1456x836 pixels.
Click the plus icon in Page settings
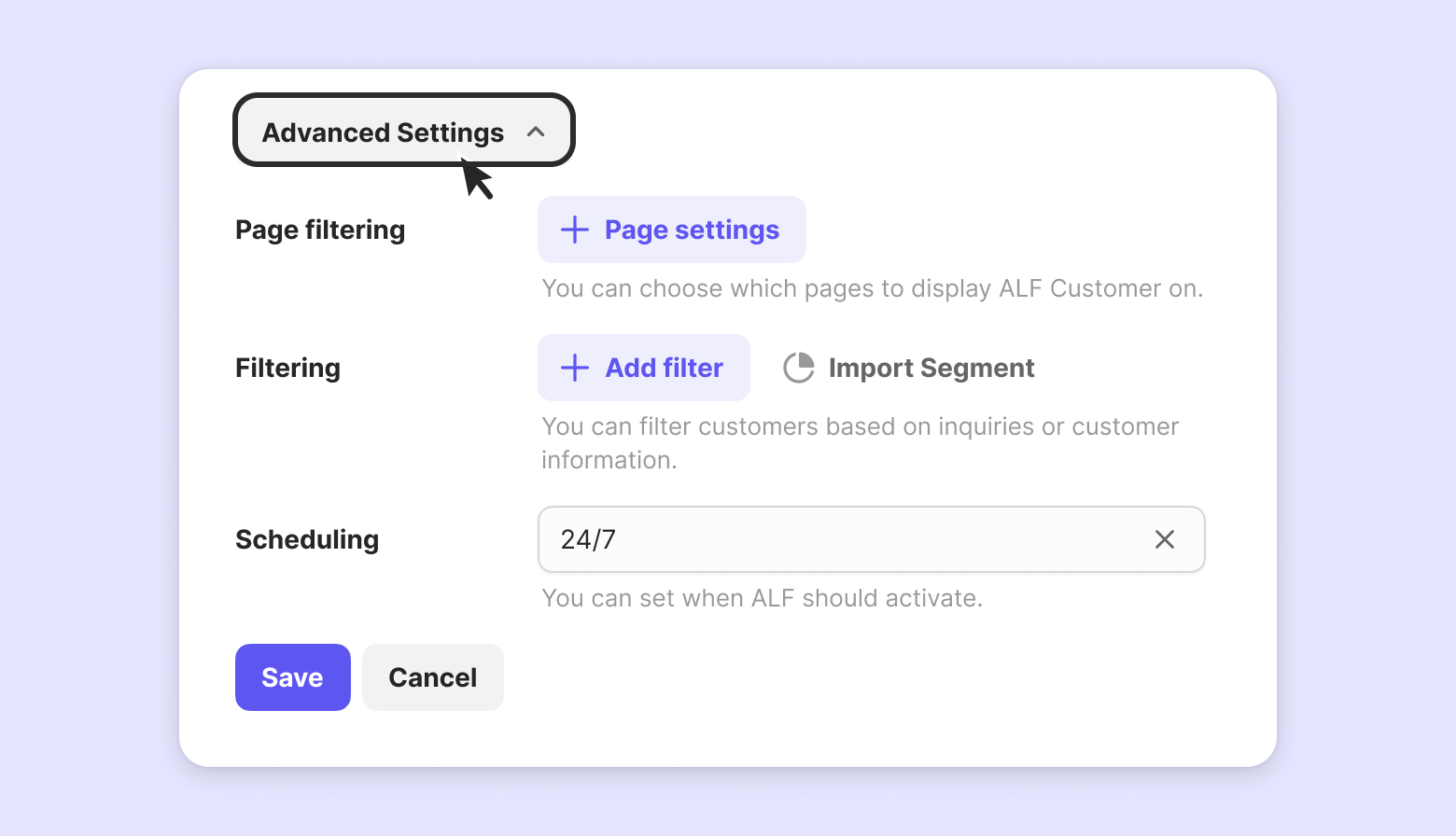point(575,230)
